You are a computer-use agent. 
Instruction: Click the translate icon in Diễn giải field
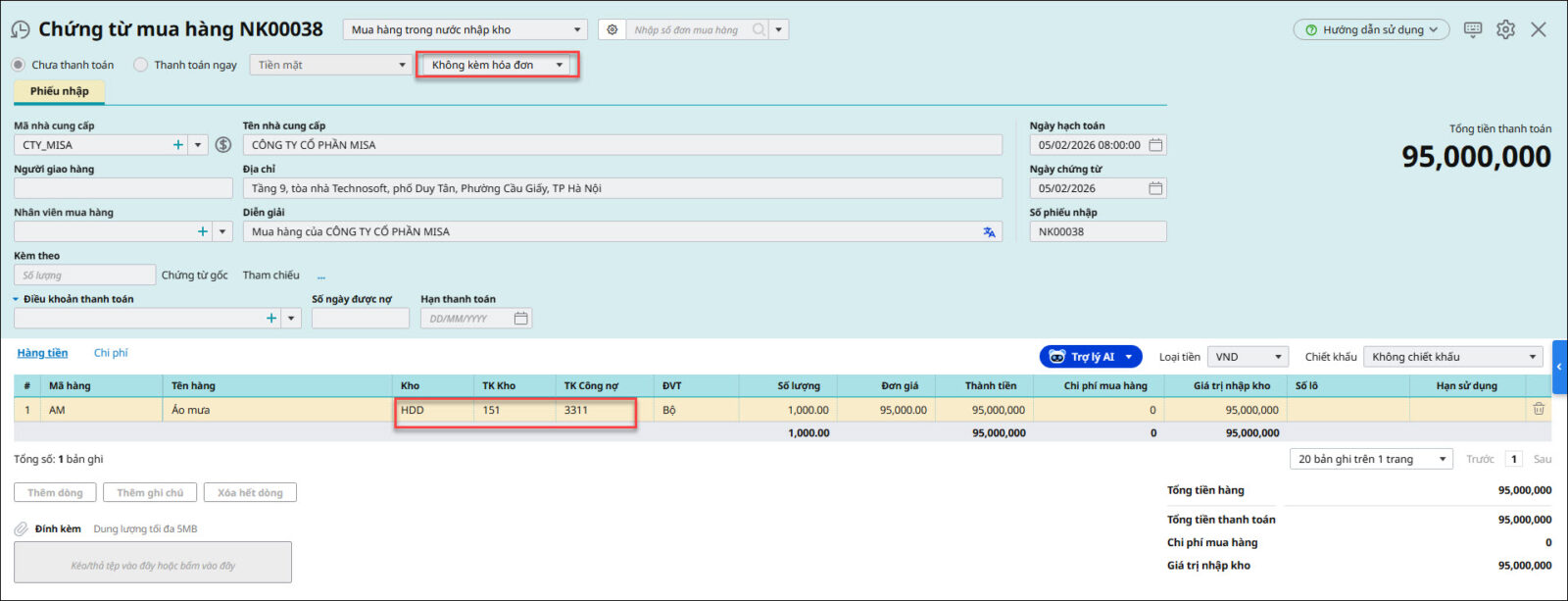(989, 232)
